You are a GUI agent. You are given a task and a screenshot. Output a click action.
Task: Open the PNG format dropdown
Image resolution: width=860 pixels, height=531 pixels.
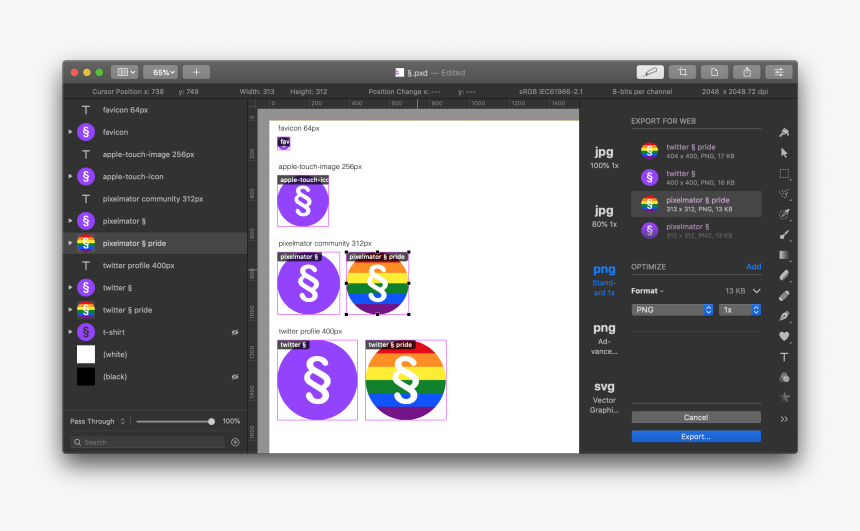tap(672, 310)
